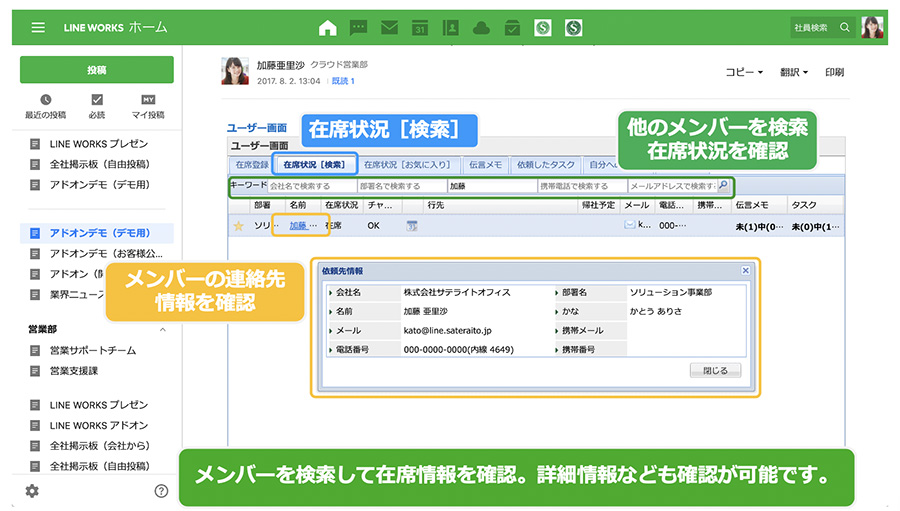The height and width of the screenshot is (511, 900).
Task: Switch to the 在席状況［お気に入り］tab
Action: tap(407, 165)
